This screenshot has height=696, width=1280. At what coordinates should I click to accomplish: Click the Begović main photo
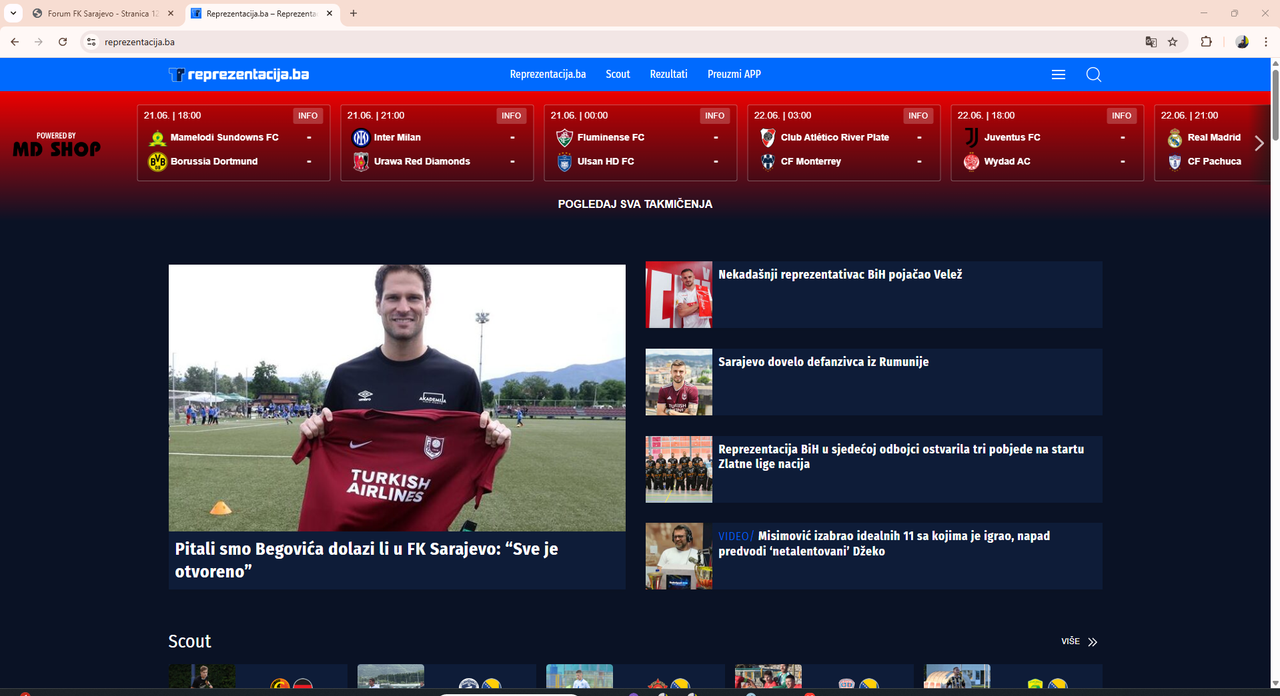(x=397, y=398)
